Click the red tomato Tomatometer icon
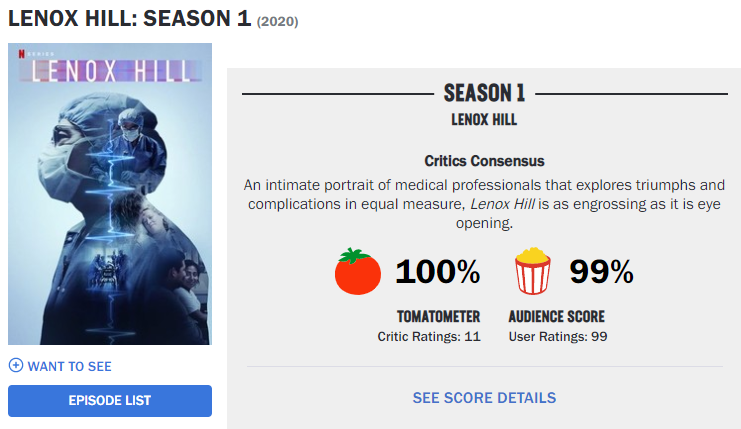741x429 pixels. (x=358, y=271)
